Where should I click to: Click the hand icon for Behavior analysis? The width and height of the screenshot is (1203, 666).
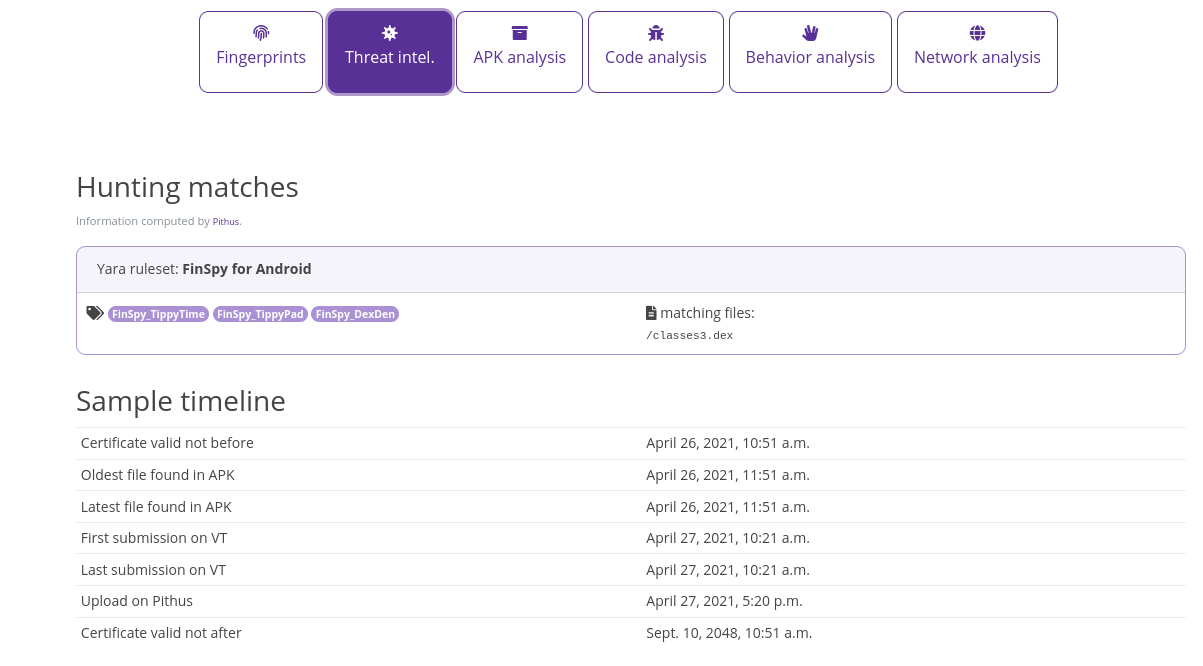[810, 33]
